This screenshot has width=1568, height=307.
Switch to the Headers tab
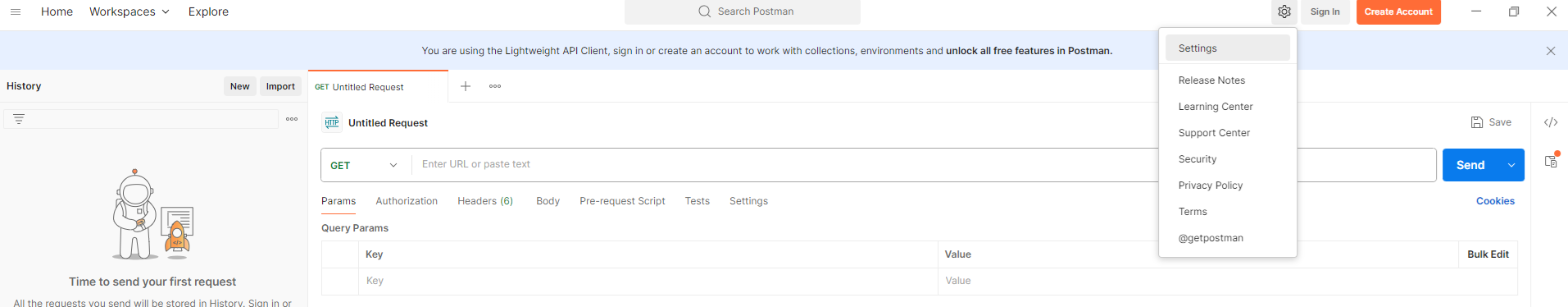[x=485, y=201]
